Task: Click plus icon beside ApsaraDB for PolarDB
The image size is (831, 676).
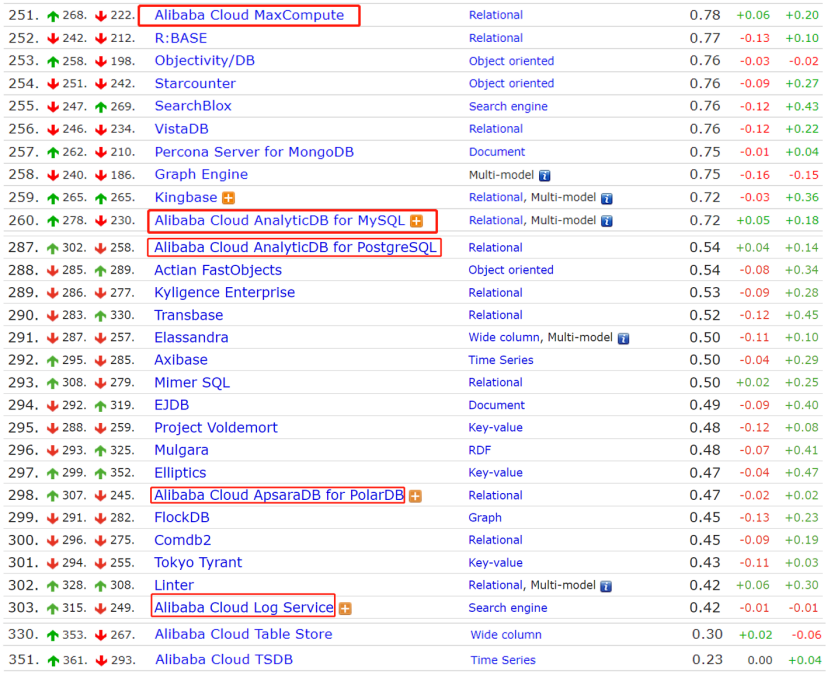Action: [x=415, y=496]
